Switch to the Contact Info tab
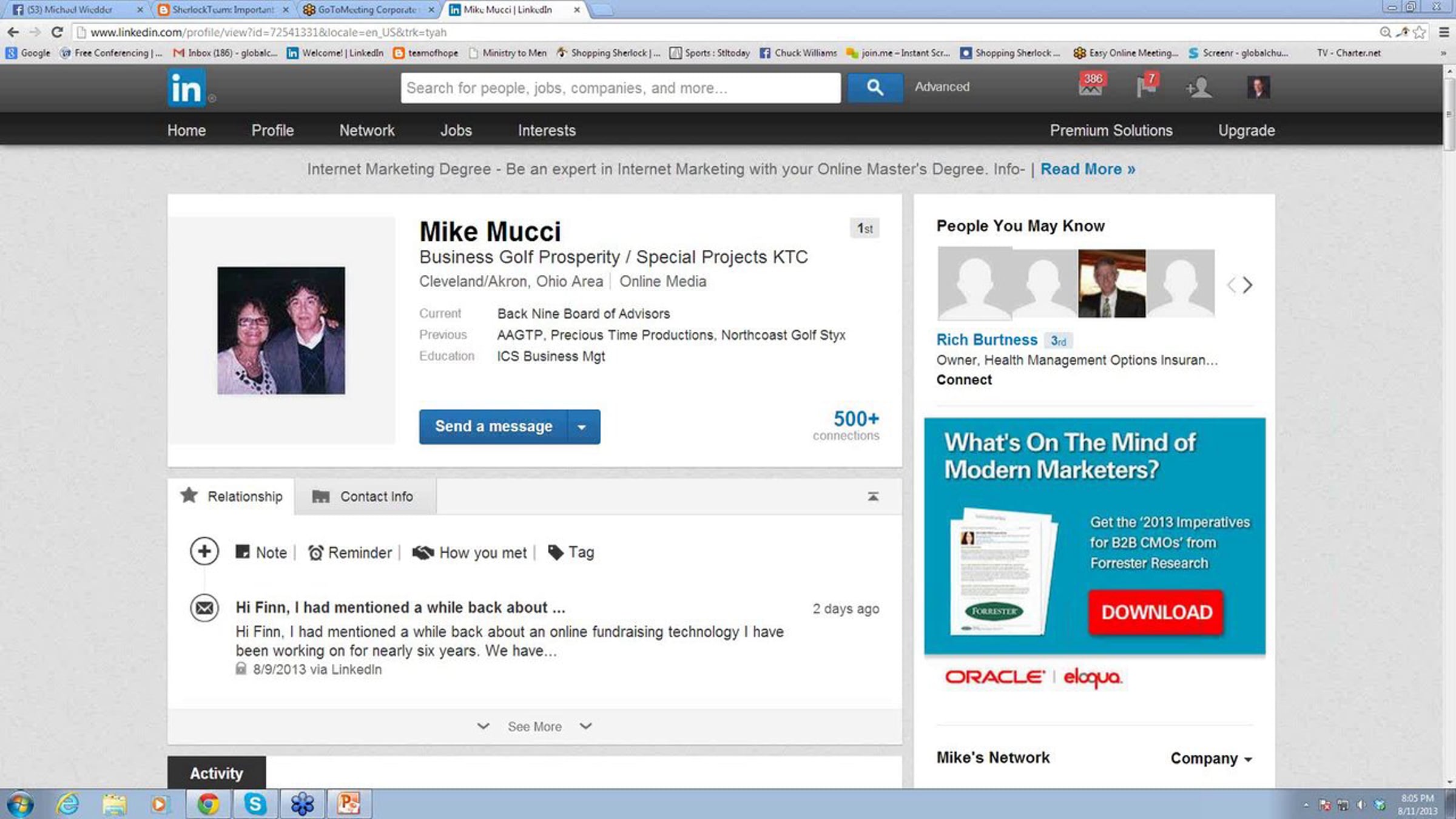This screenshot has width=1456, height=819. (365, 496)
